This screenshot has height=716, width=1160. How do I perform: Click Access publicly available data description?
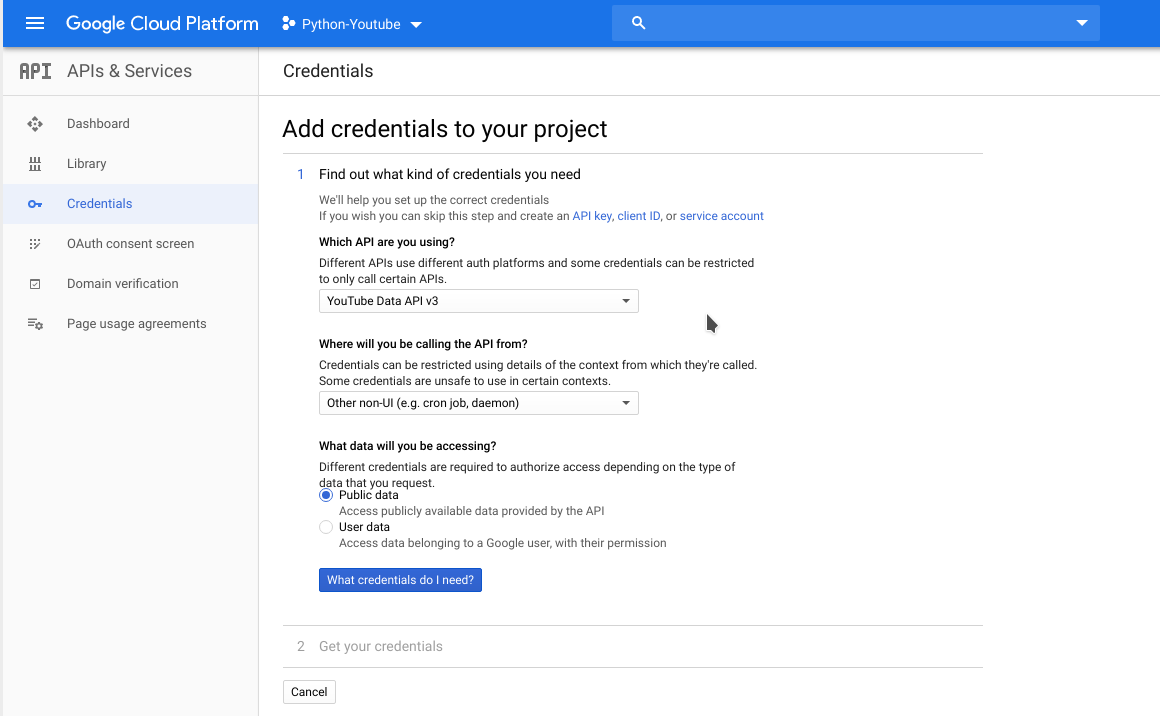(x=471, y=511)
